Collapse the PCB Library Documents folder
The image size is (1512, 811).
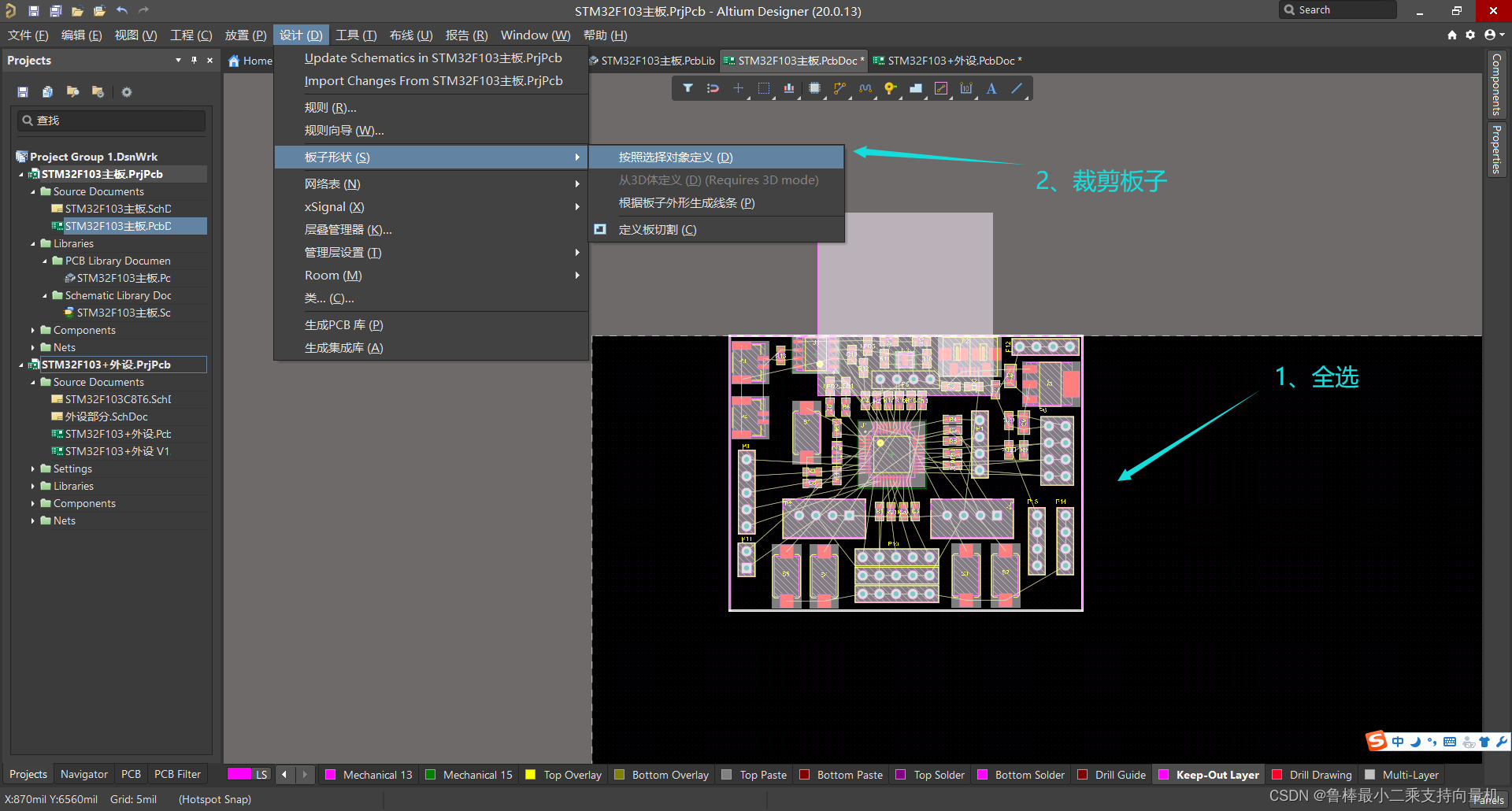45,261
